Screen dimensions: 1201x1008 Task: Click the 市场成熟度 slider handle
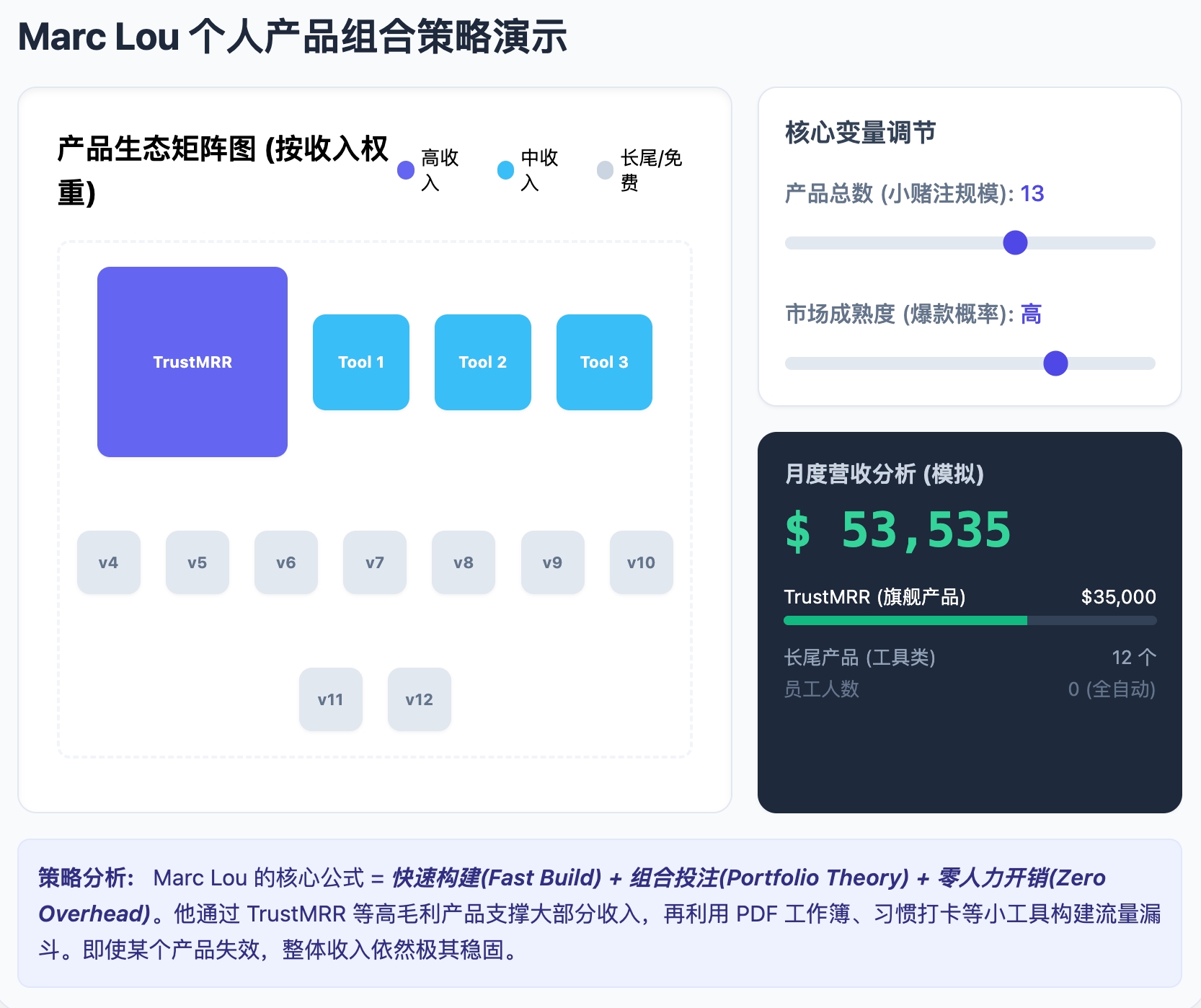1055,363
